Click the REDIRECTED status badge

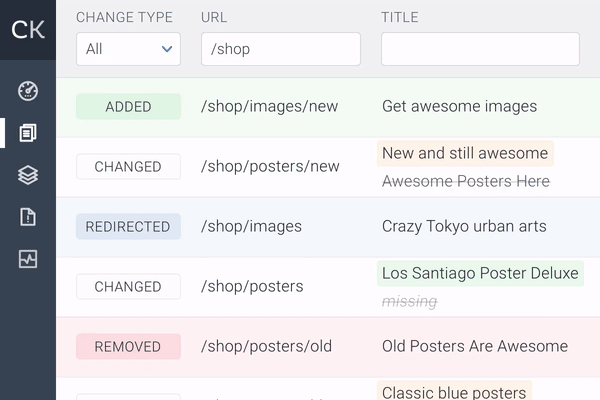click(128, 227)
